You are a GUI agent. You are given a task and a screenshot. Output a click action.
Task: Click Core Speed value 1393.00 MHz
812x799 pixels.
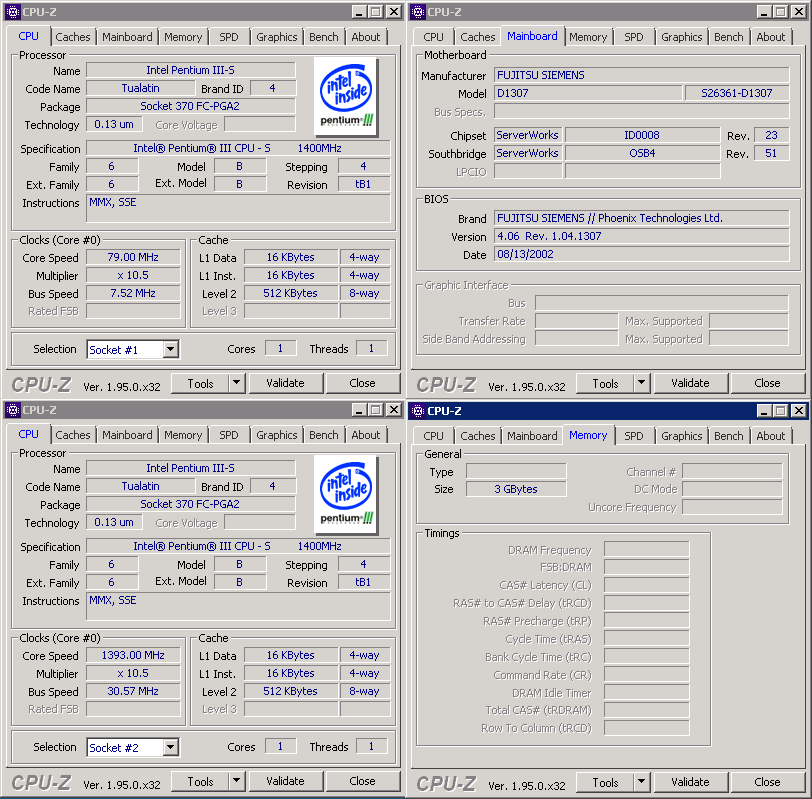tap(133, 655)
